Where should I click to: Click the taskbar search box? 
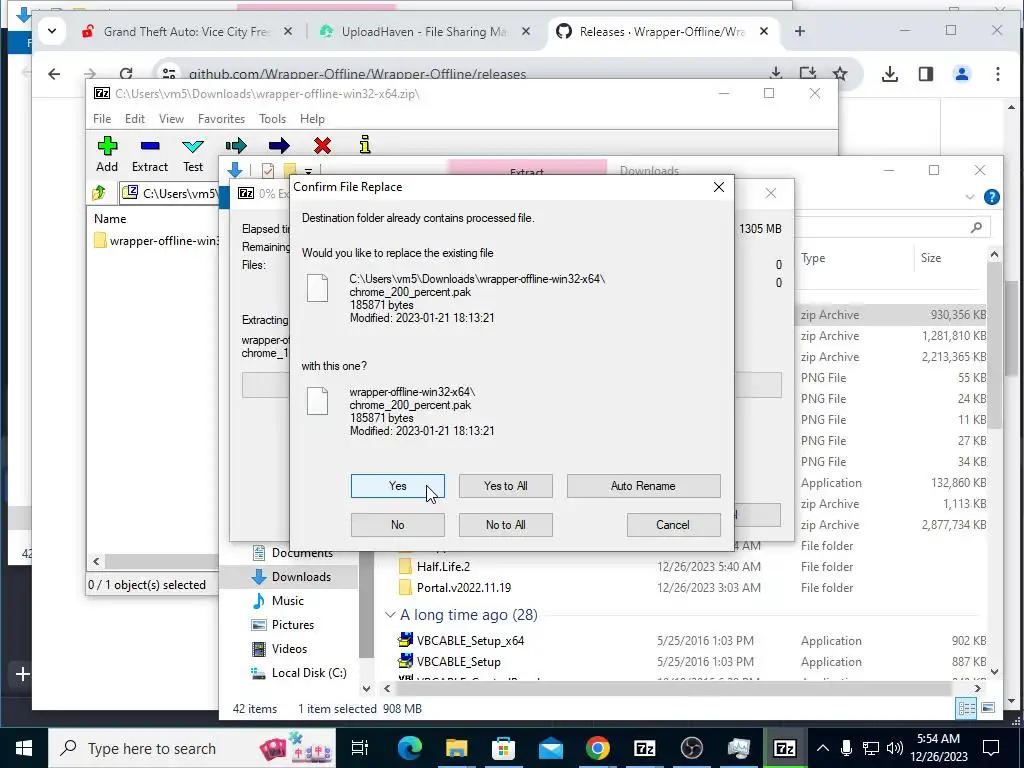point(192,748)
